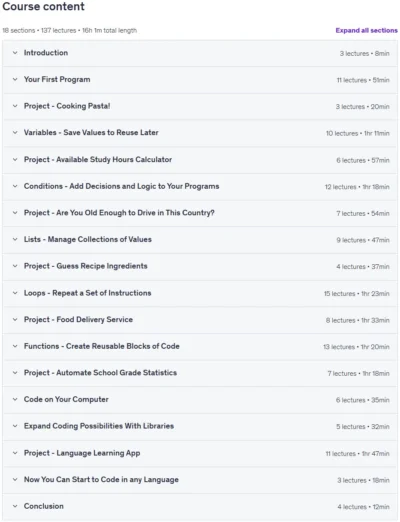400x522 pixels.
Task: Click chevron beside Lists - Manage Collections
Action: click(x=15, y=239)
